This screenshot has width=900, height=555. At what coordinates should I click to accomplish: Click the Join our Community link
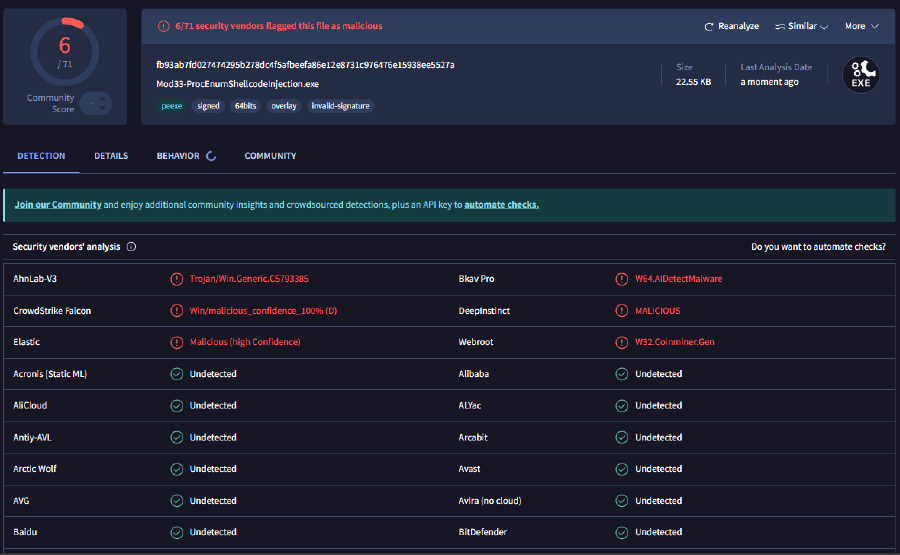coord(58,204)
